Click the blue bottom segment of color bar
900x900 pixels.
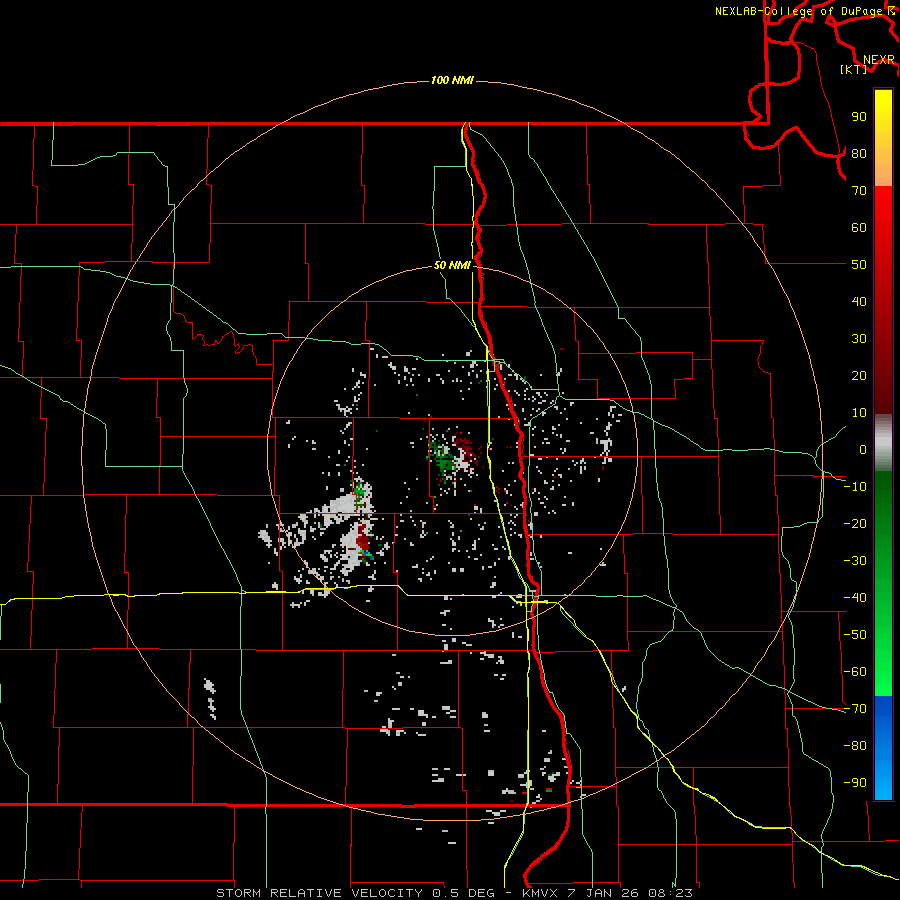point(883,748)
